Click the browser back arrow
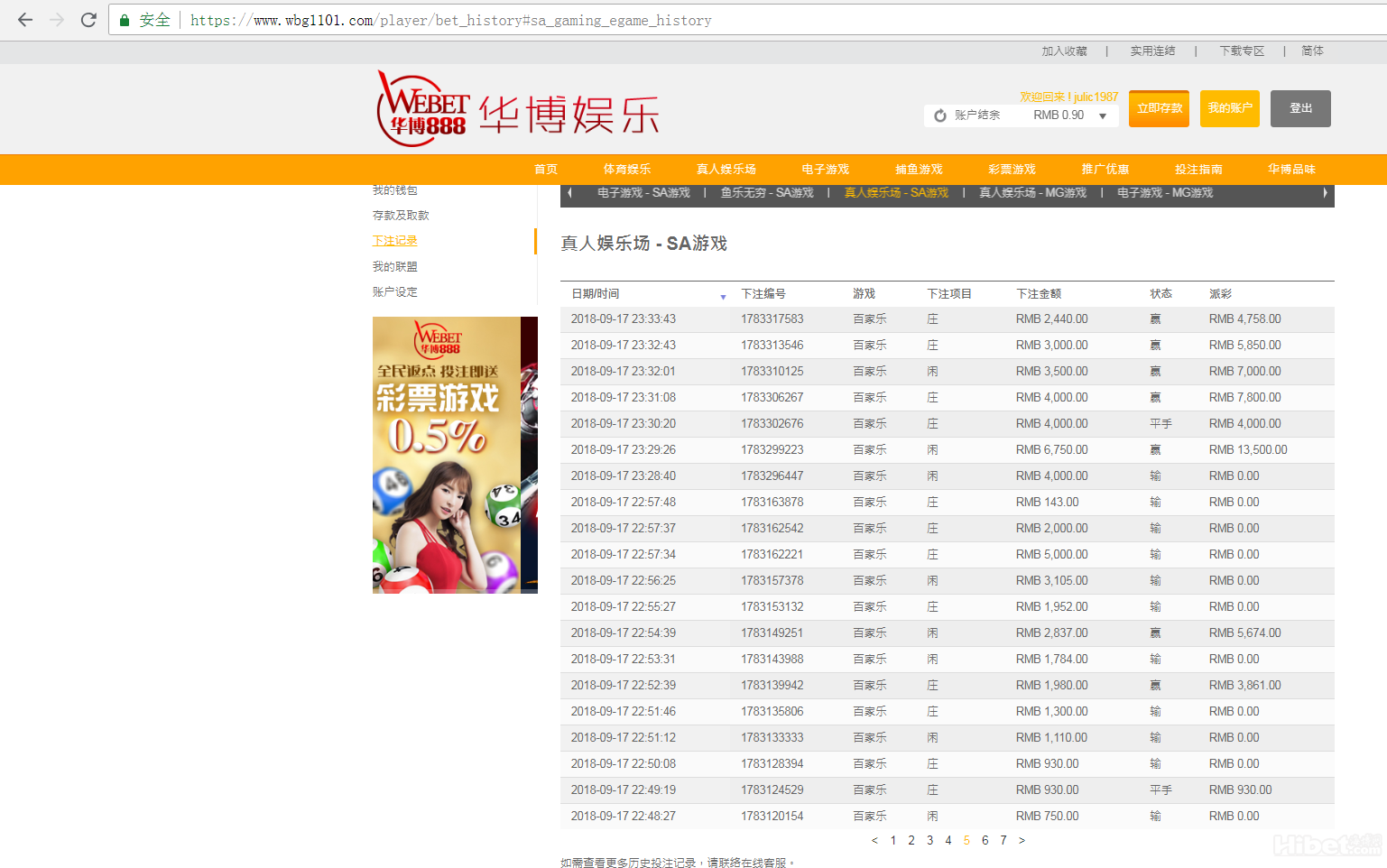Image resolution: width=1387 pixels, height=868 pixels. 25,20
